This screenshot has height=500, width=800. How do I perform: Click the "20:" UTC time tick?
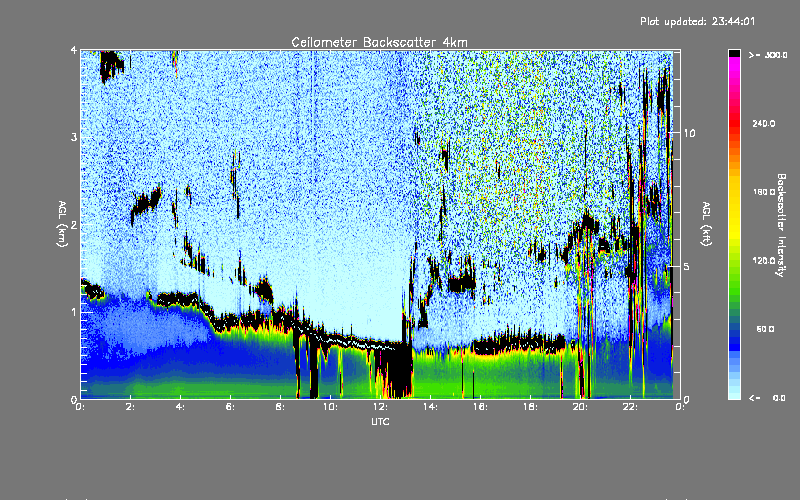point(580,407)
